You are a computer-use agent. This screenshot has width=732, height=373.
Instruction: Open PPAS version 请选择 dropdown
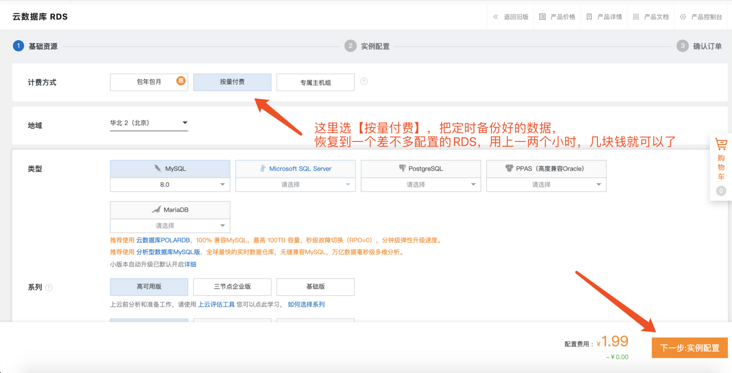[546, 184]
